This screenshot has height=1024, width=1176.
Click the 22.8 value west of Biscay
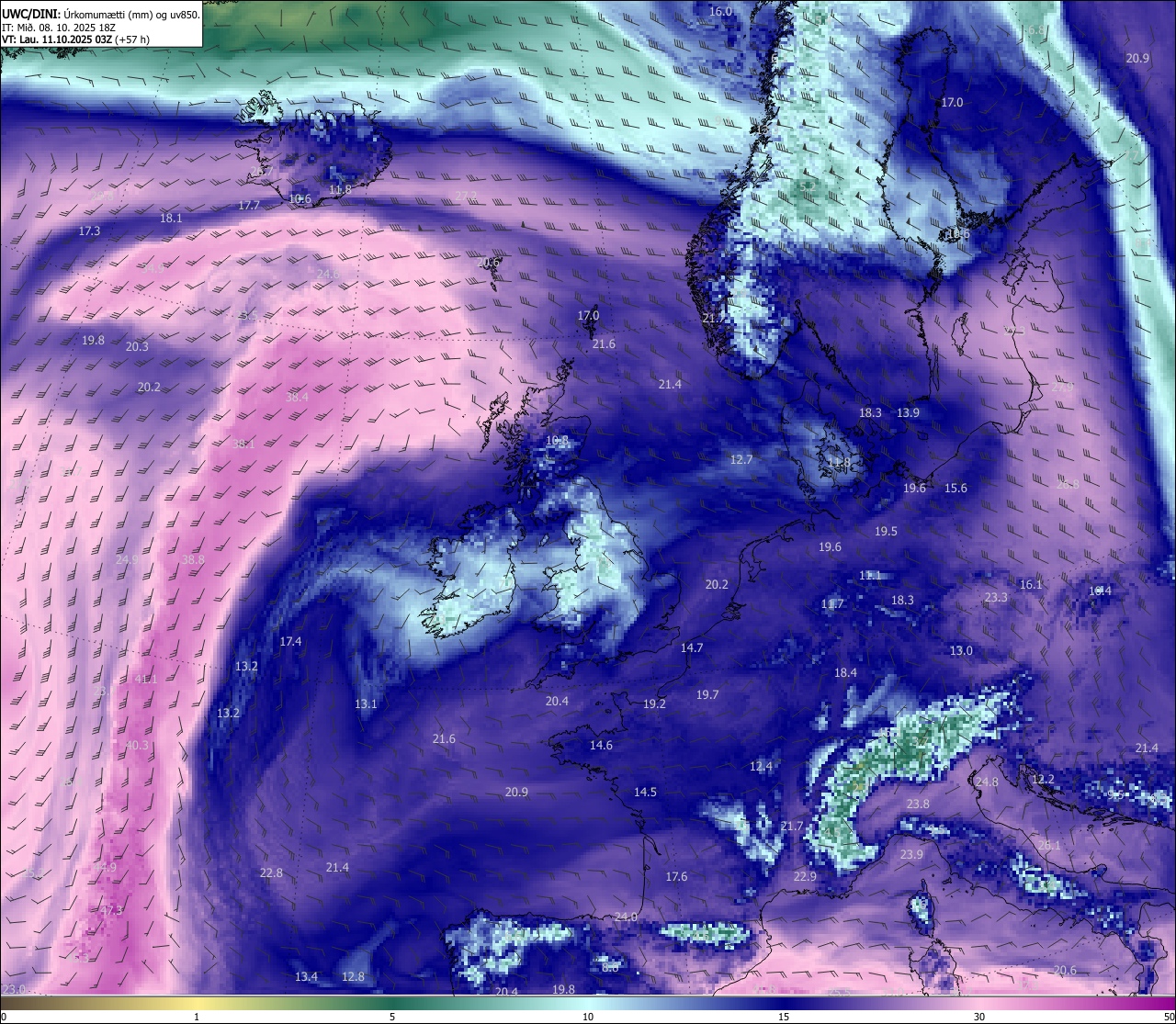pos(271,872)
